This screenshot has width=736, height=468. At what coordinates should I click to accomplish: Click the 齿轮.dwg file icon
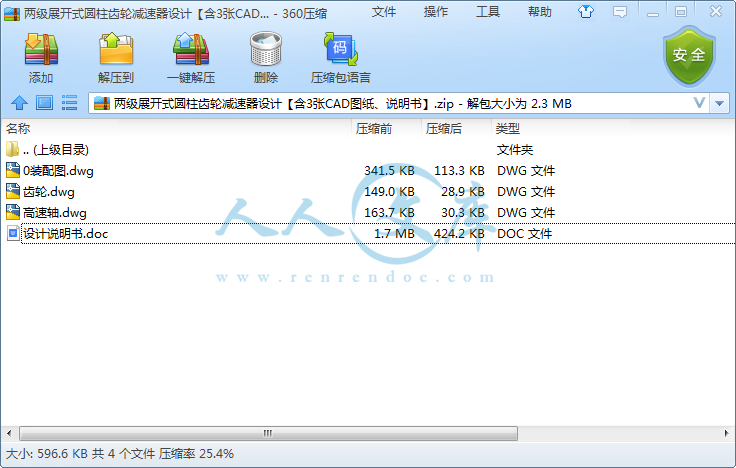[13, 192]
